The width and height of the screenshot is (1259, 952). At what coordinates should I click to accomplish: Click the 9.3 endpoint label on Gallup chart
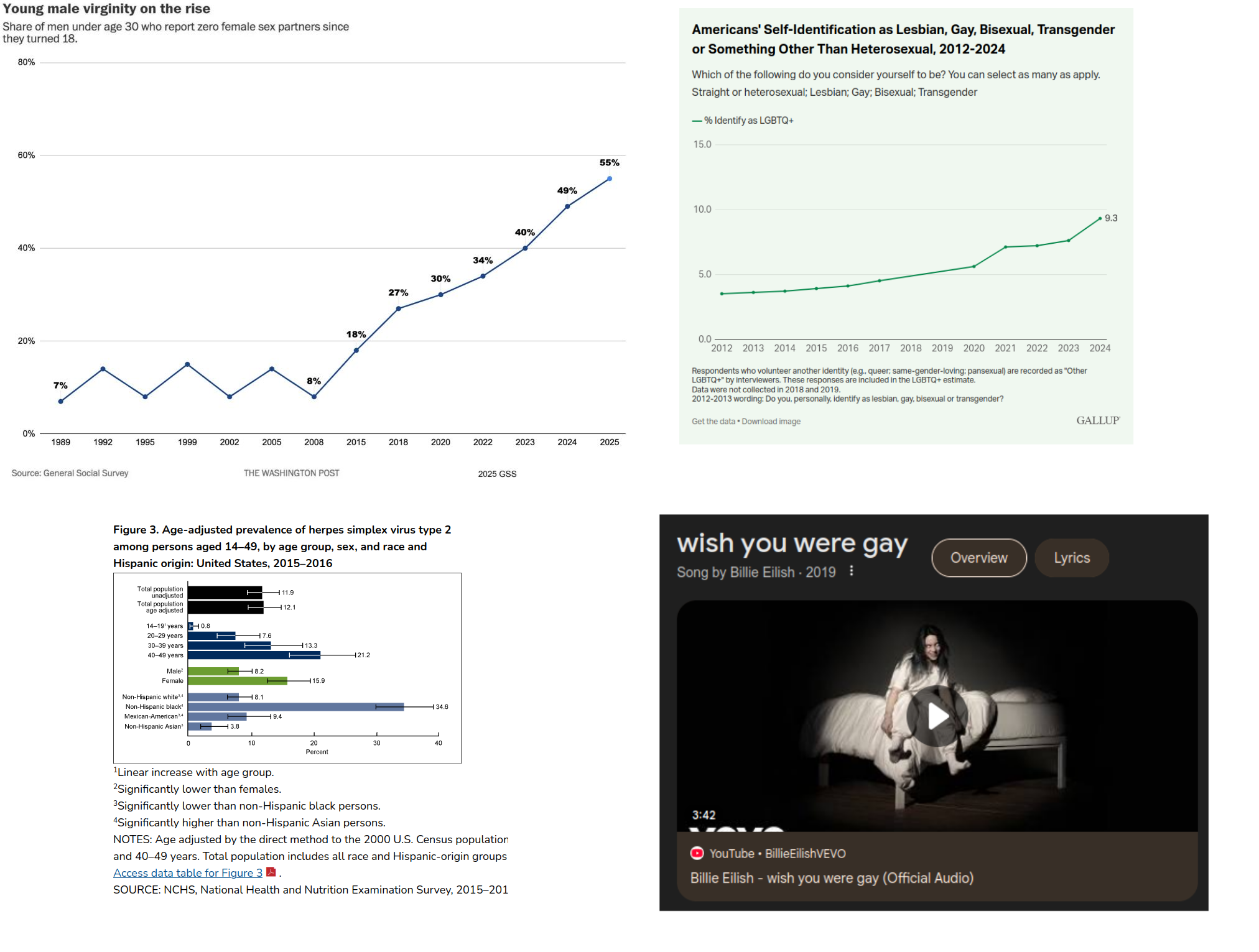pos(1111,218)
